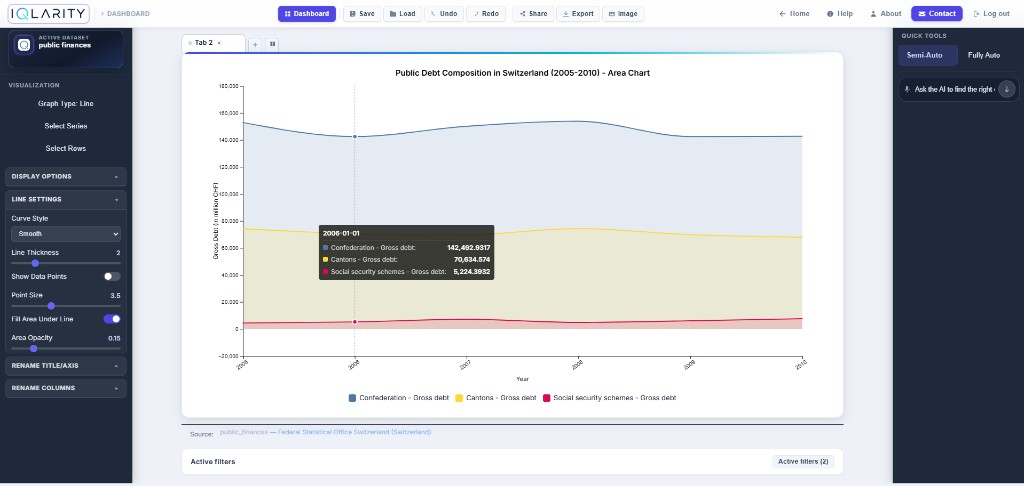The width and height of the screenshot is (1024, 486).
Task: Toggle Confederation - Gross debt legend entry
Action: tap(399, 398)
